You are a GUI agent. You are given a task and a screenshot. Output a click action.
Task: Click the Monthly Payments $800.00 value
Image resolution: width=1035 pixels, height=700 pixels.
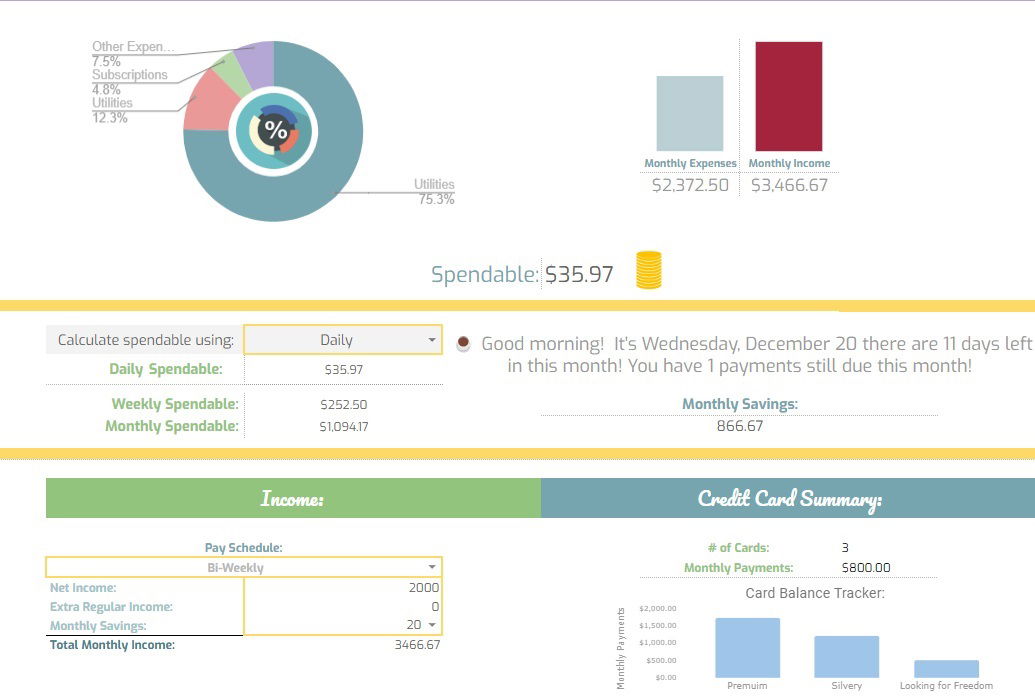(866, 567)
